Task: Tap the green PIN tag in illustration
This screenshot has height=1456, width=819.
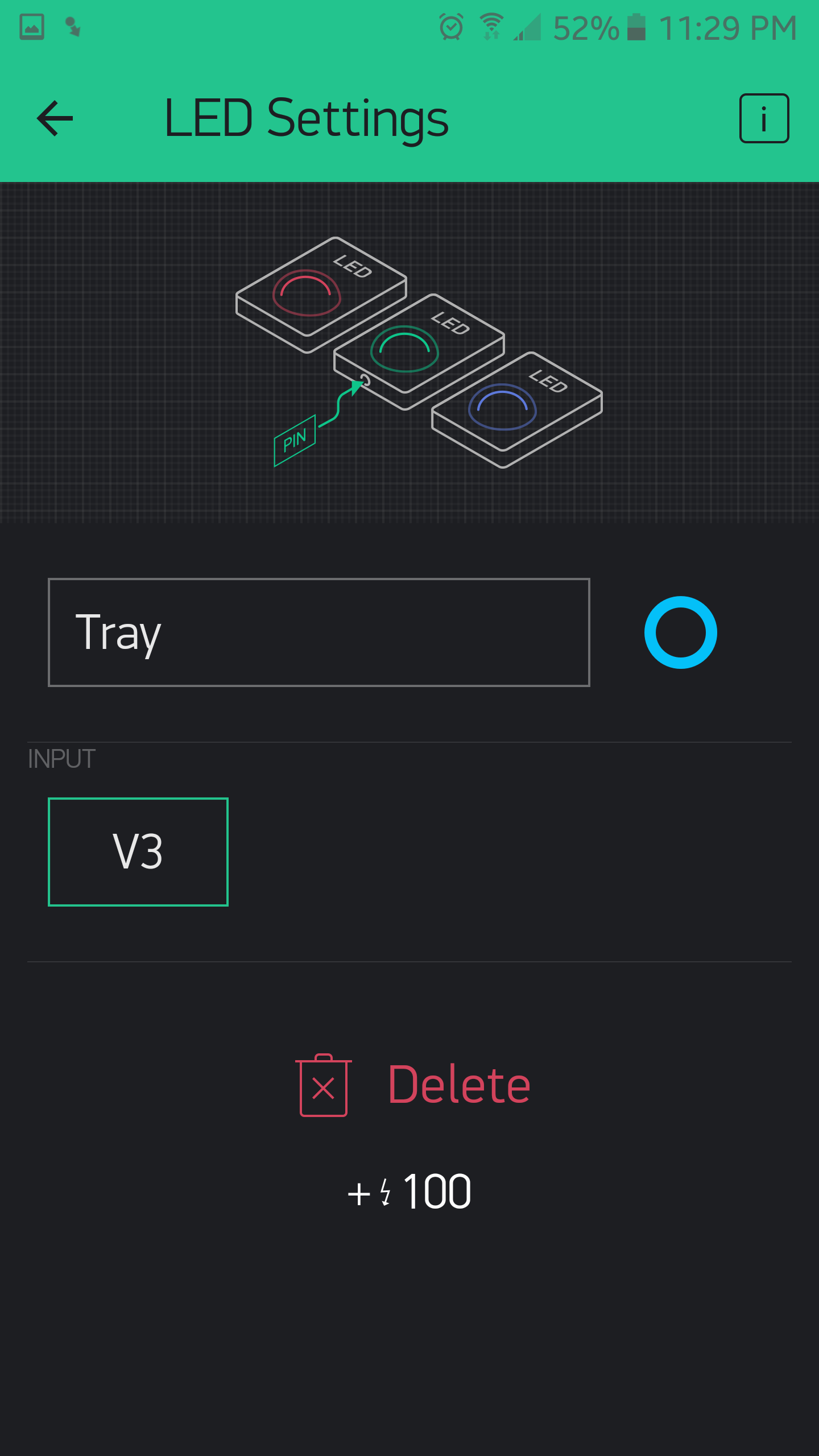Action: (x=295, y=440)
